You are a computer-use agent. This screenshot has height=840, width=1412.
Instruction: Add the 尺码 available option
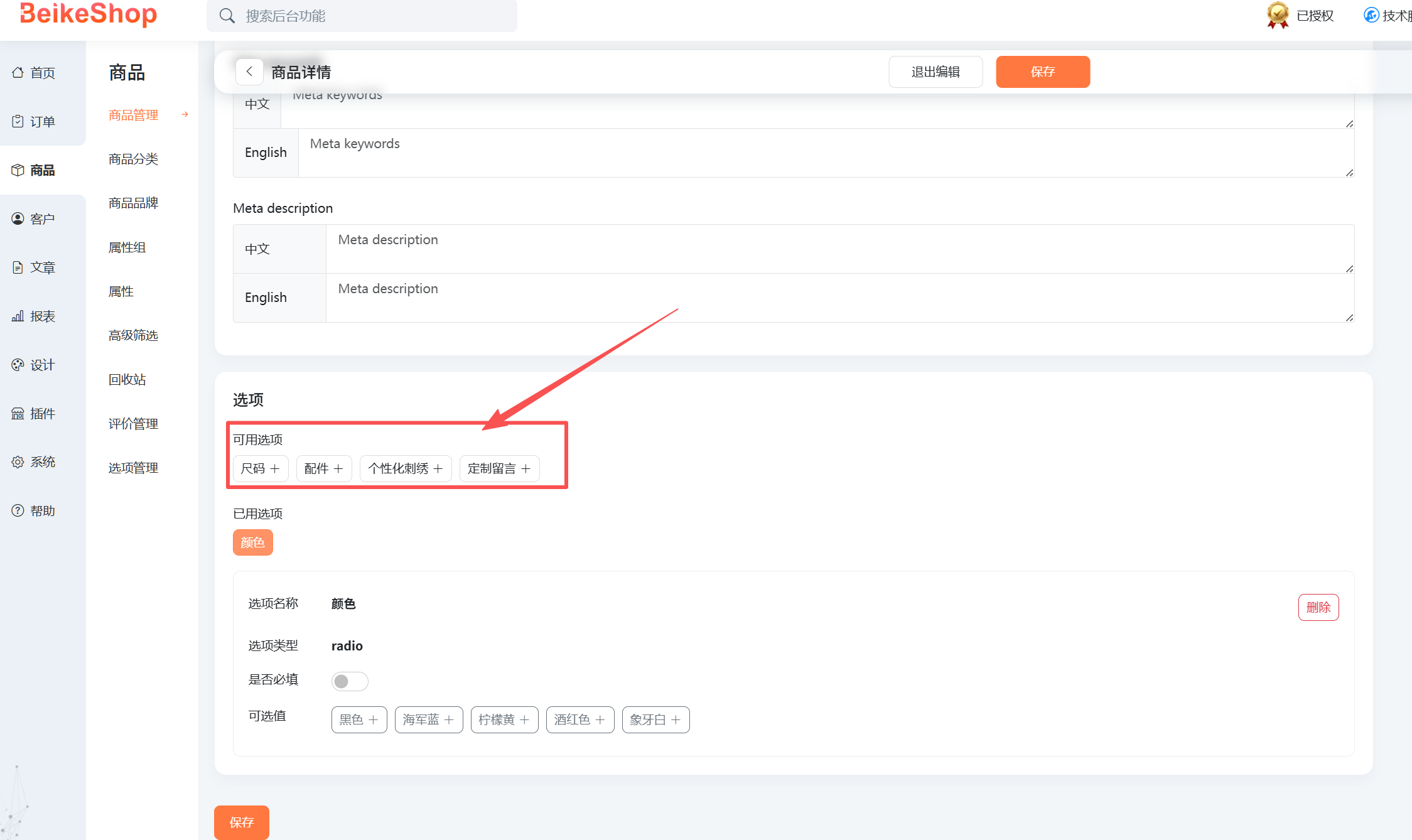click(261, 468)
